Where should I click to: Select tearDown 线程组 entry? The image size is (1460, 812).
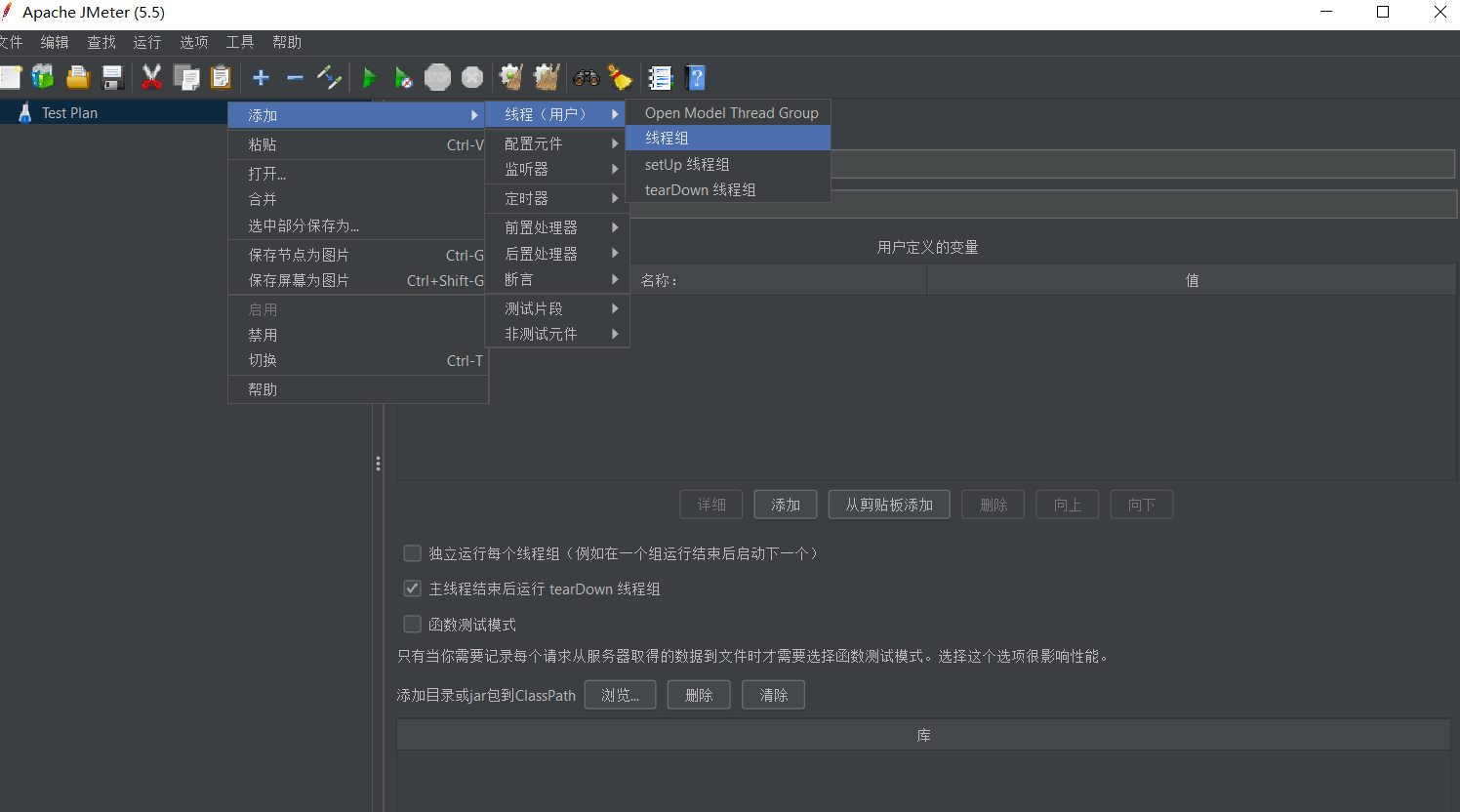click(x=728, y=189)
